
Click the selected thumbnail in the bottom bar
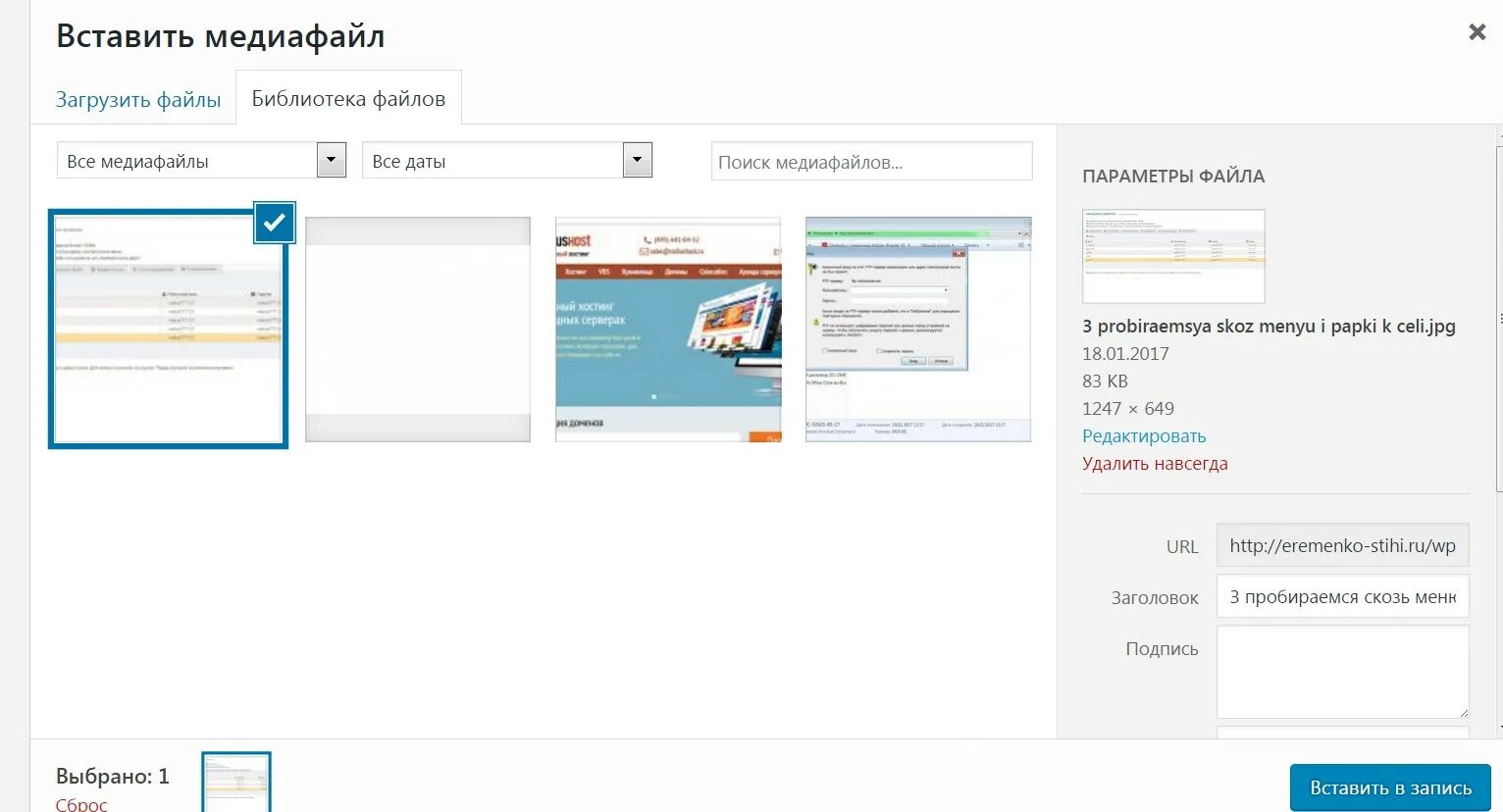[235, 782]
